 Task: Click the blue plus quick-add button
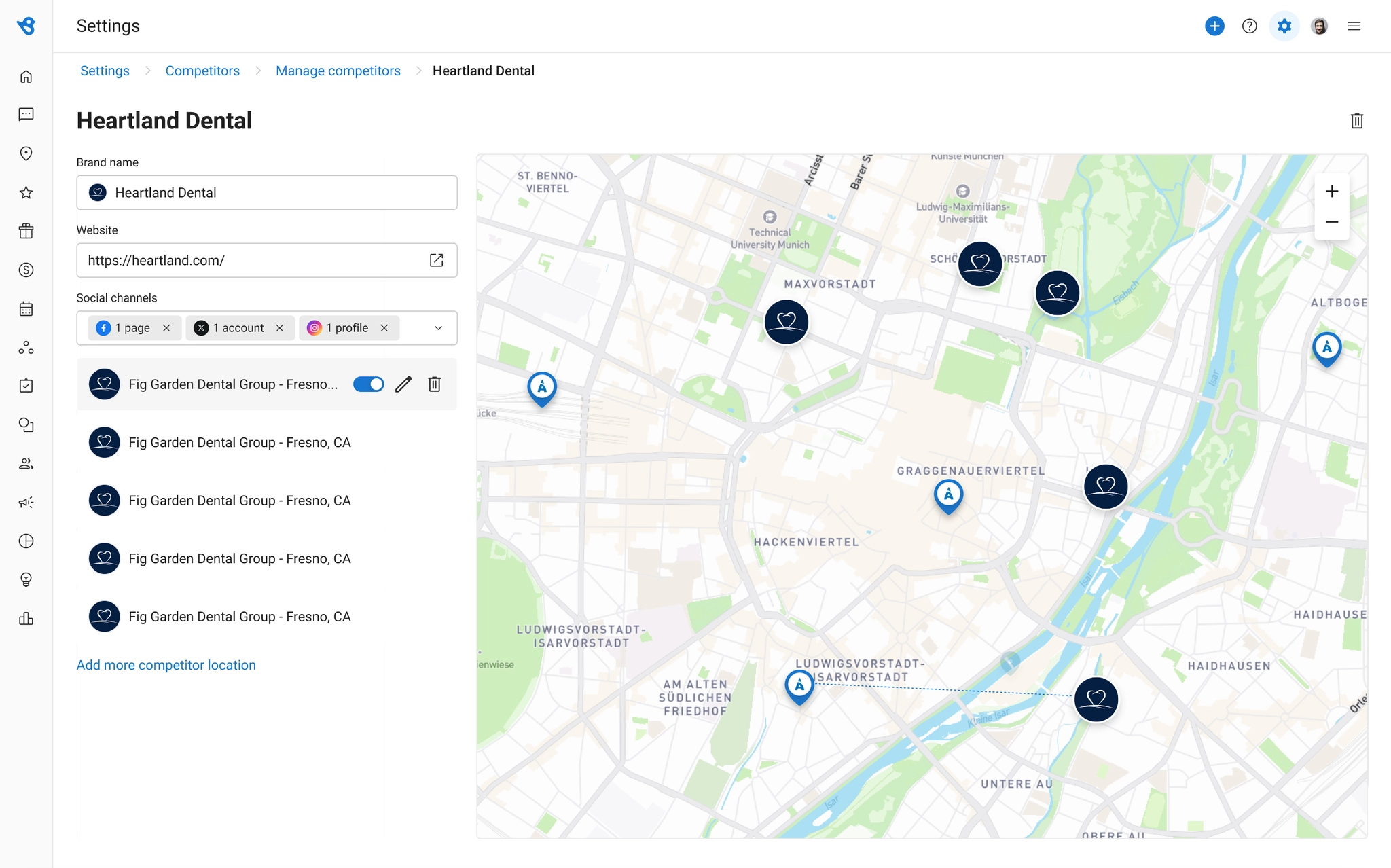[x=1214, y=26]
